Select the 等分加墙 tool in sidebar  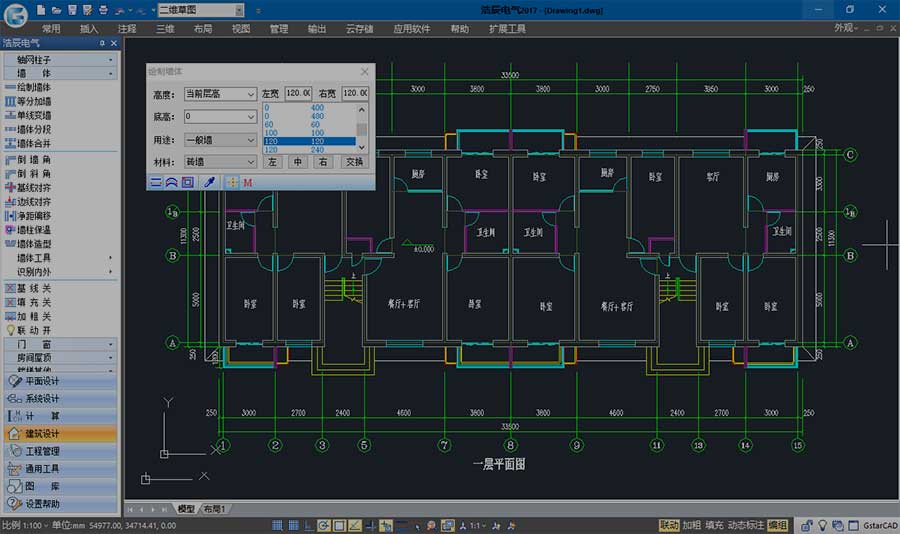coord(34,101)
